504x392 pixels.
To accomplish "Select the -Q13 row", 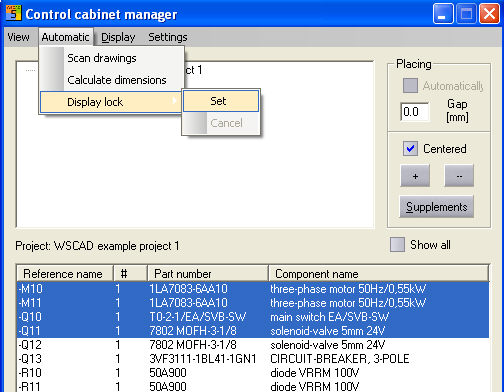I will (x=253, y=359).
